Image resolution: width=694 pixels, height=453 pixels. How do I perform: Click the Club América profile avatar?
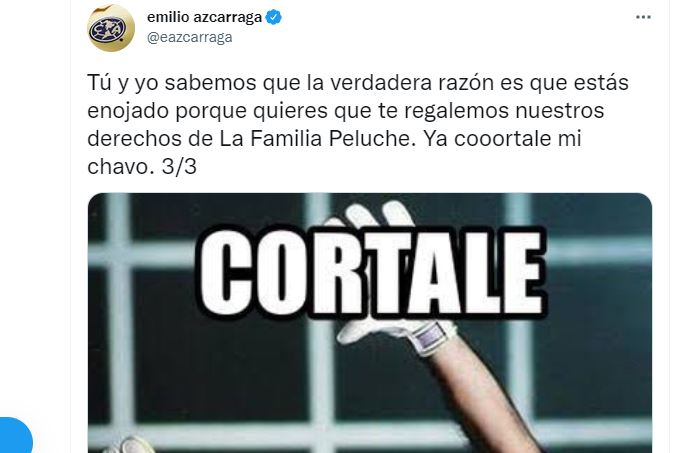pyautogui.click(x=111, y=28)
